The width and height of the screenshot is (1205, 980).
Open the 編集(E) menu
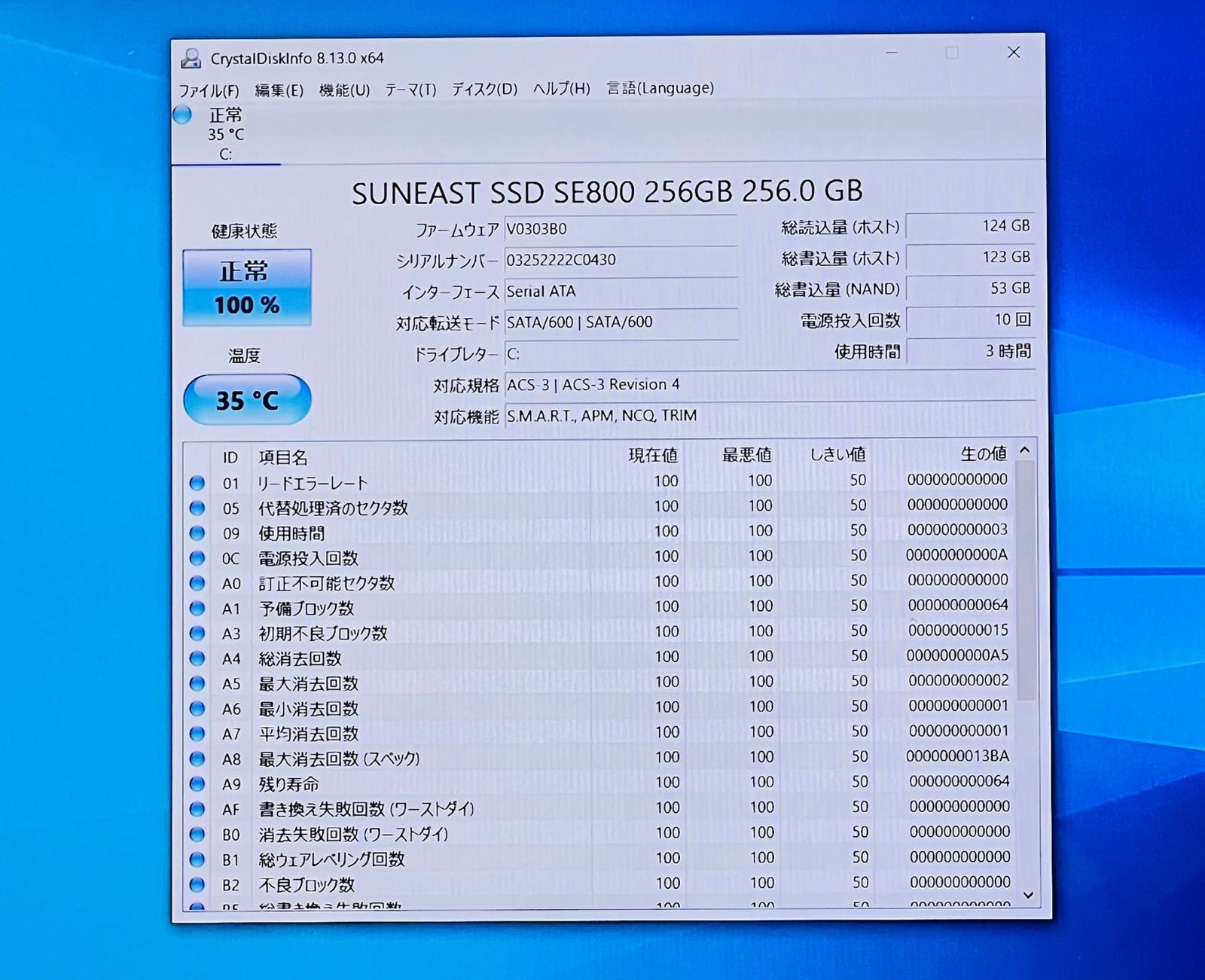(279, 90)
